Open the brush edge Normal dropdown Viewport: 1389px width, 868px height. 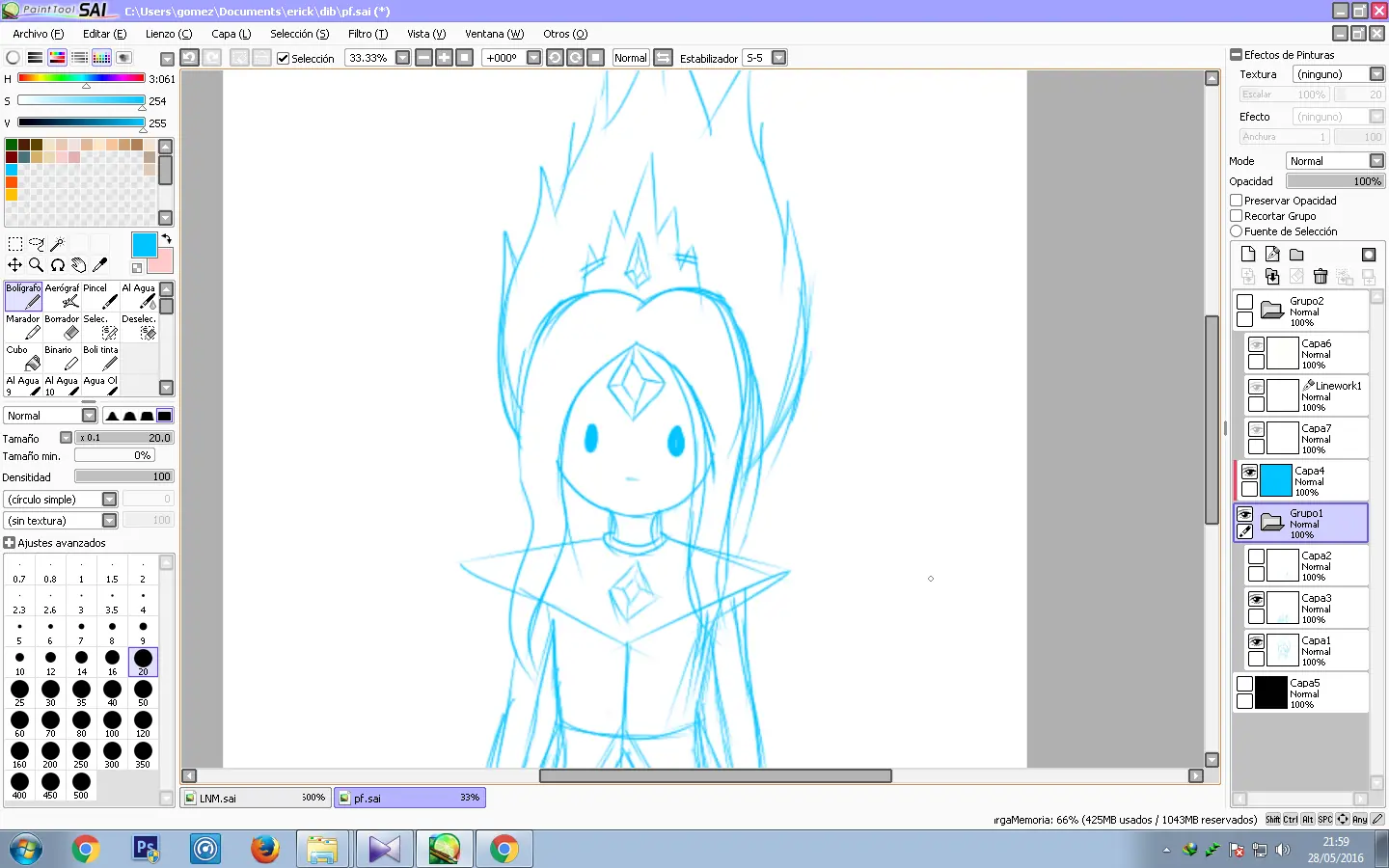pyautogui.click(x=89, y=416)
